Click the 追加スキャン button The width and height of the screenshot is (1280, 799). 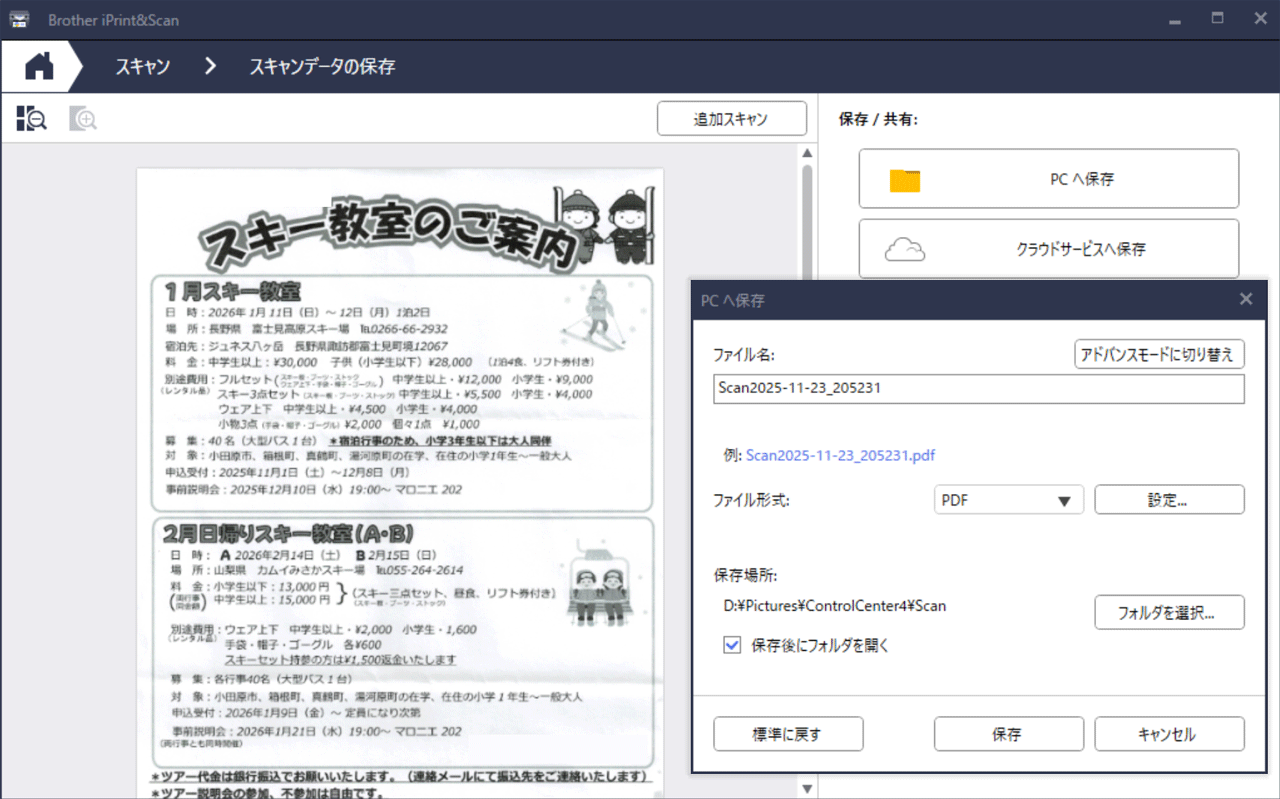coord(731,118)
